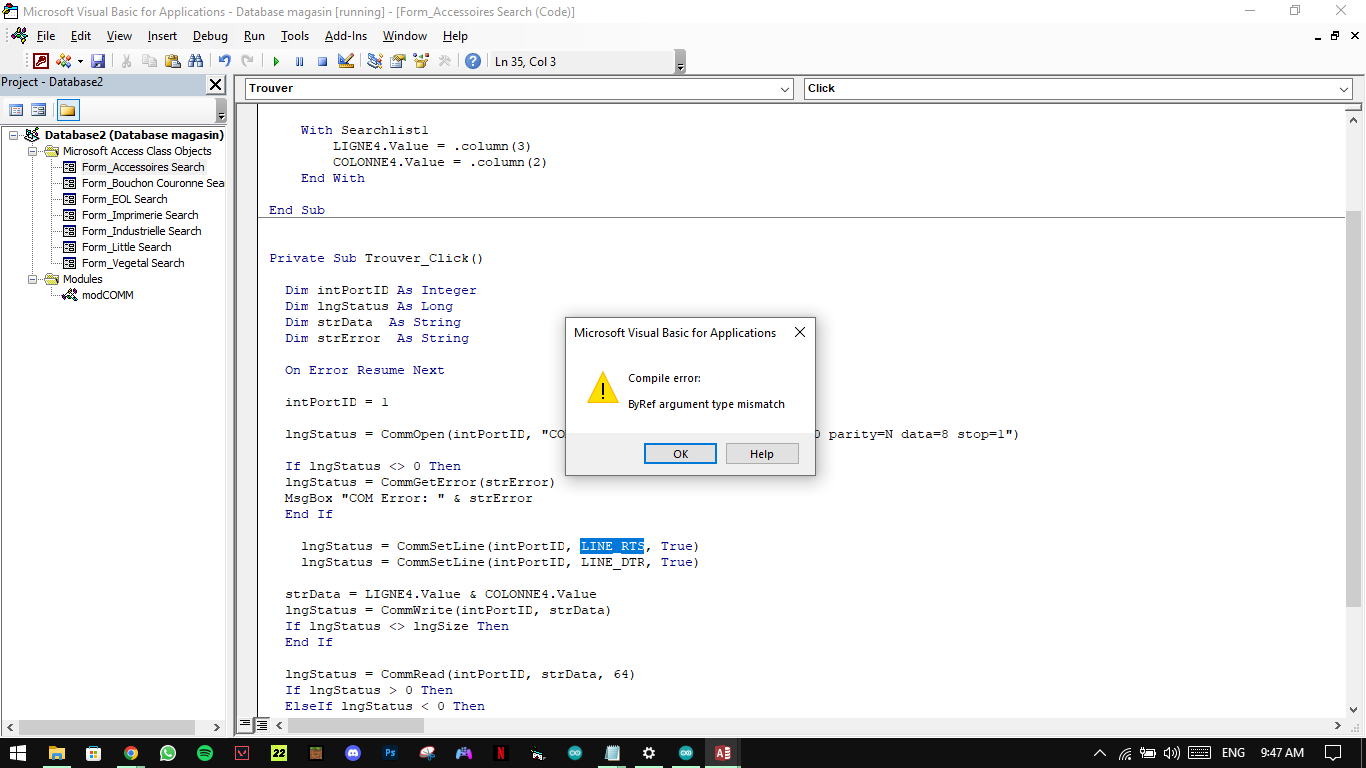Open Discord from the taskbar
This screenshot has width=1366, height=768.
click(x=353, y=753)
